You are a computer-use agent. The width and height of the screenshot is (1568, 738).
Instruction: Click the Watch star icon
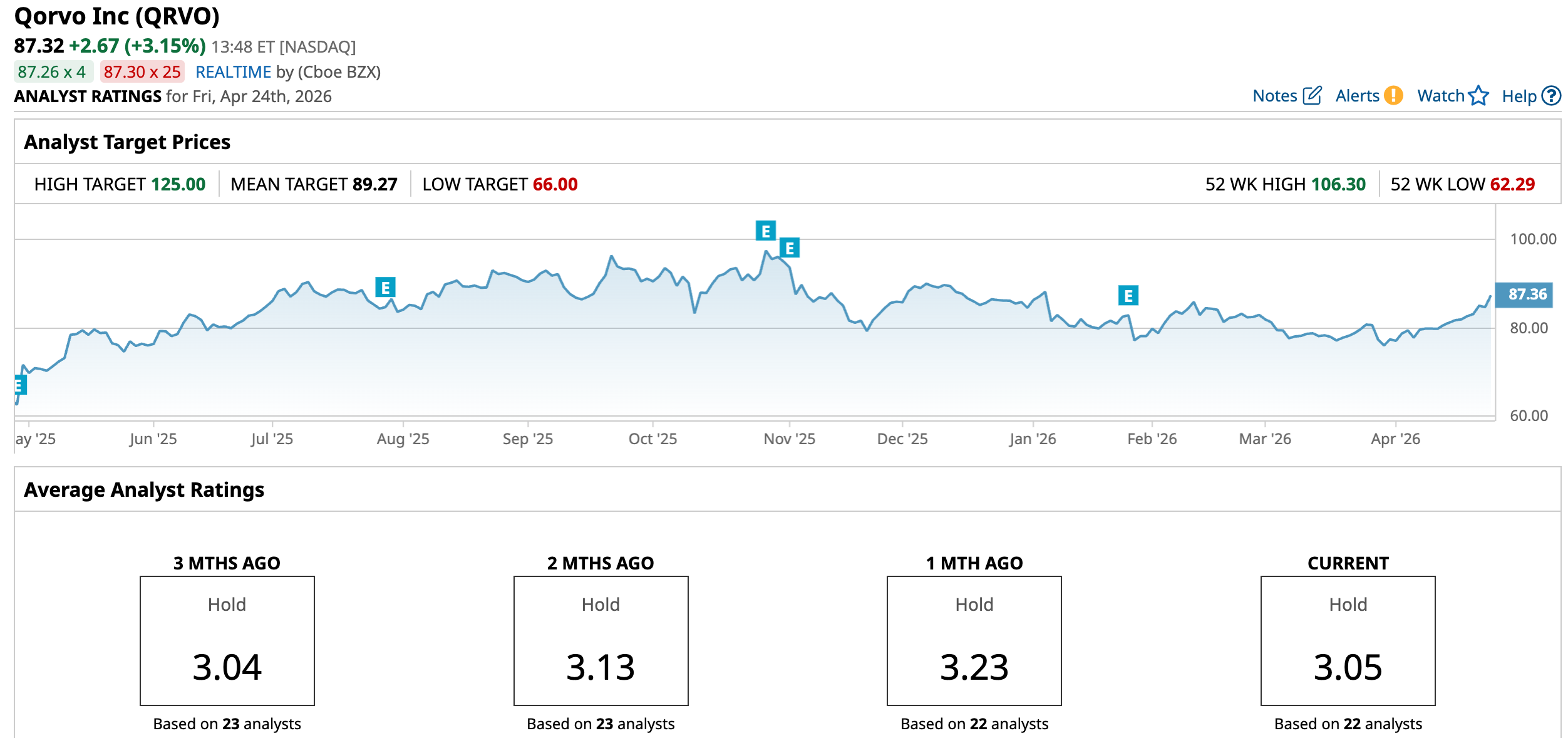[1479, 96]
